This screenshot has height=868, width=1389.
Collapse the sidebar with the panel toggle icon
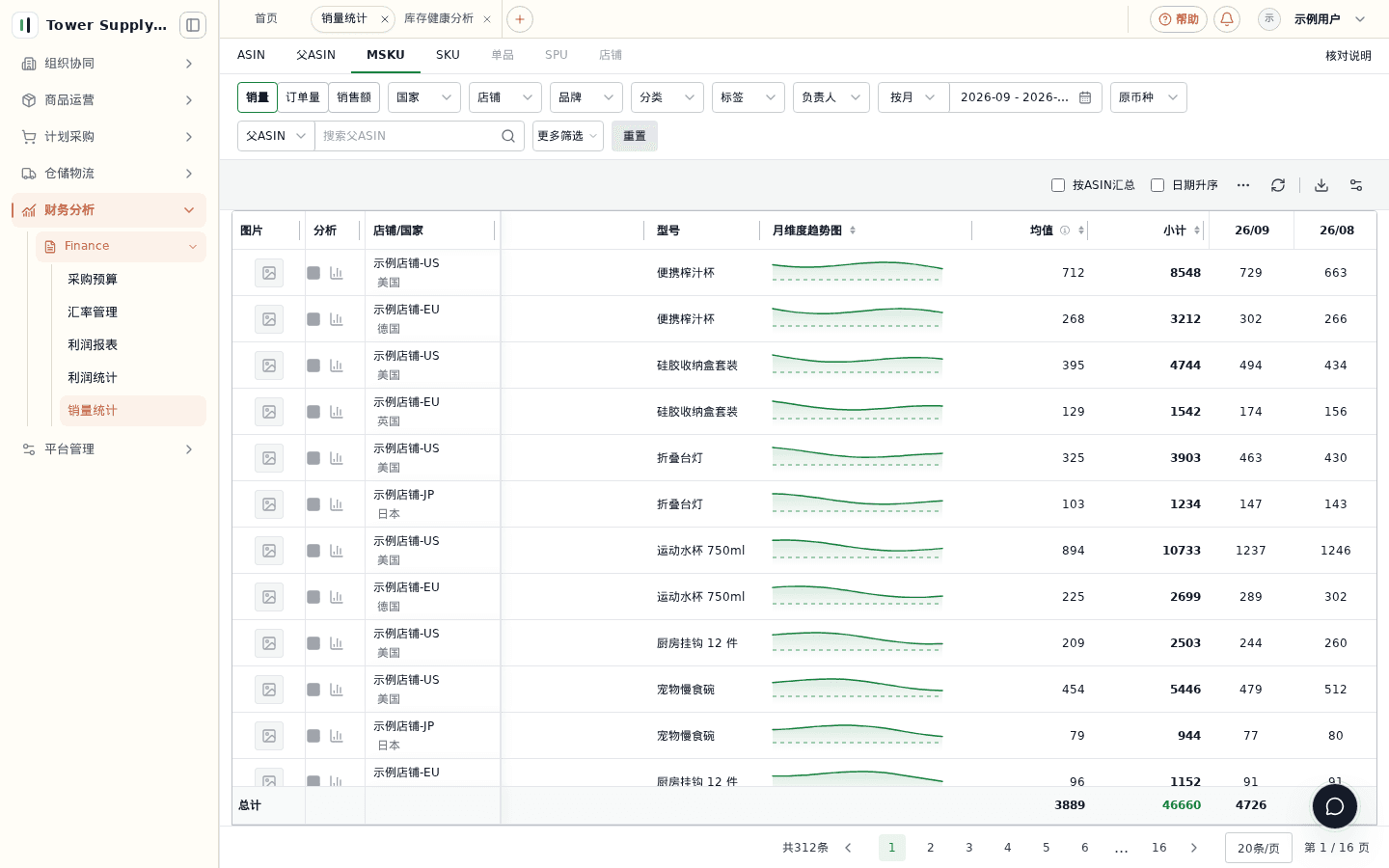[193, 25]
